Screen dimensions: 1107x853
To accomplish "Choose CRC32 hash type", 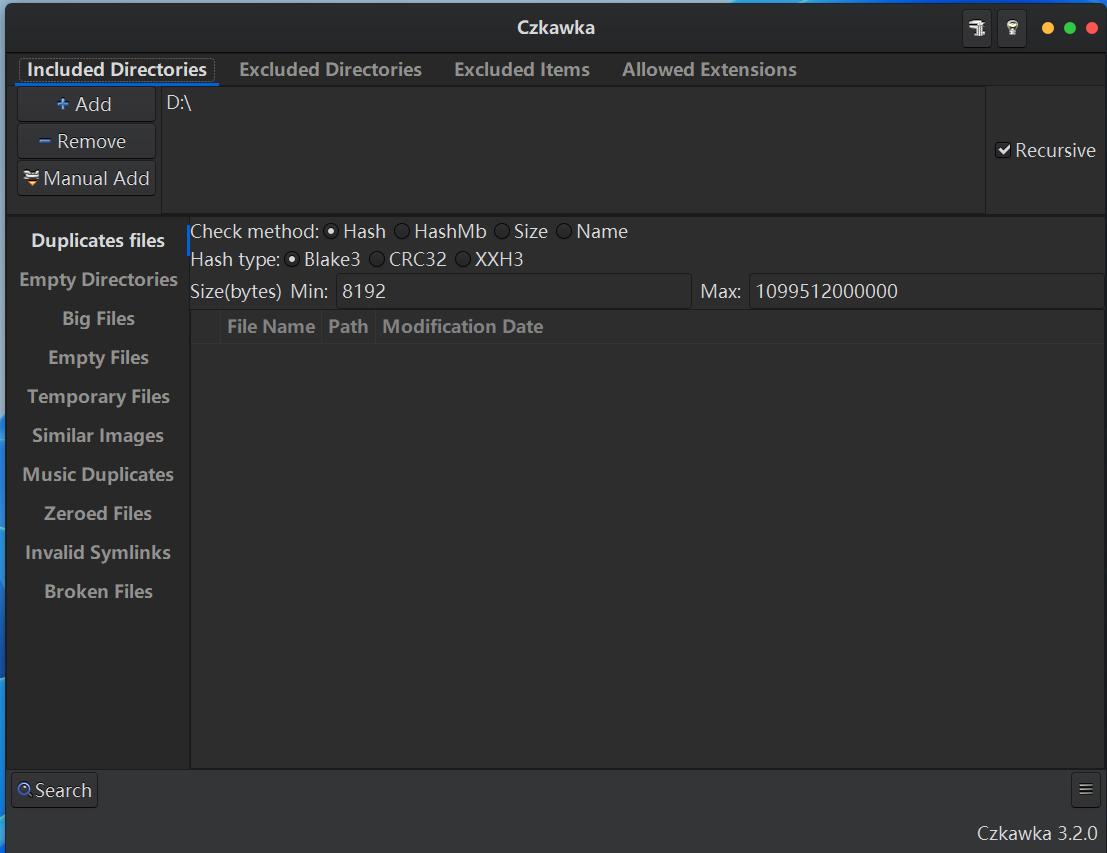I will tap(377, 260).
